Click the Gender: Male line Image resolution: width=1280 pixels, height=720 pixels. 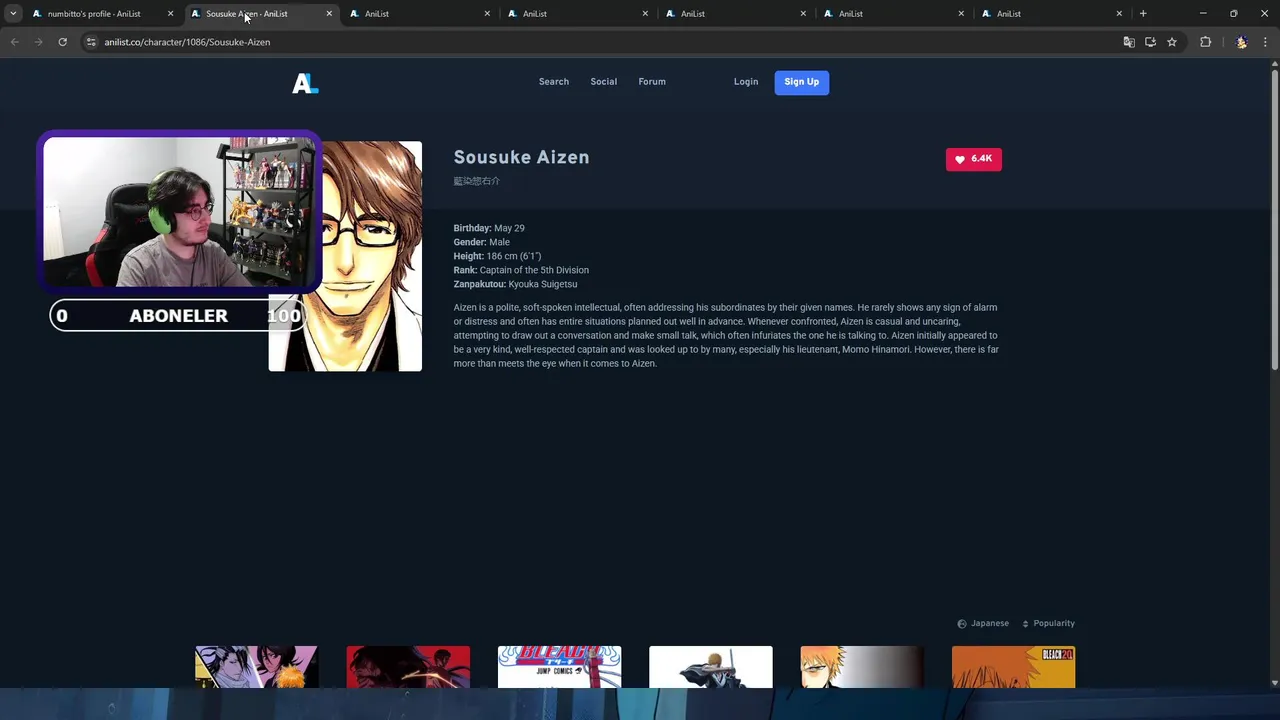pos(481,242)
